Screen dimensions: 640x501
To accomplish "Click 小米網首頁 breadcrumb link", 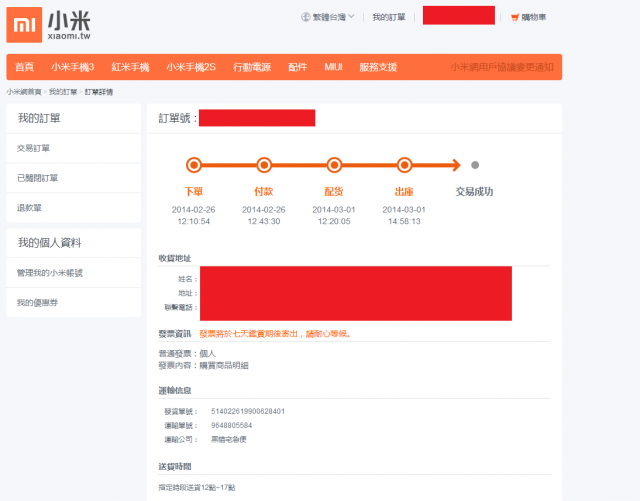I will point(24,92).
